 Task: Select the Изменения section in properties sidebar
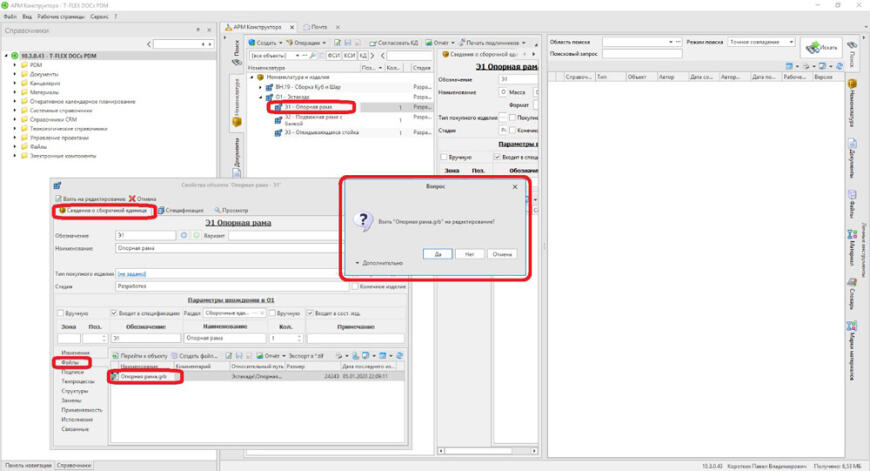[x=75, y=353]
